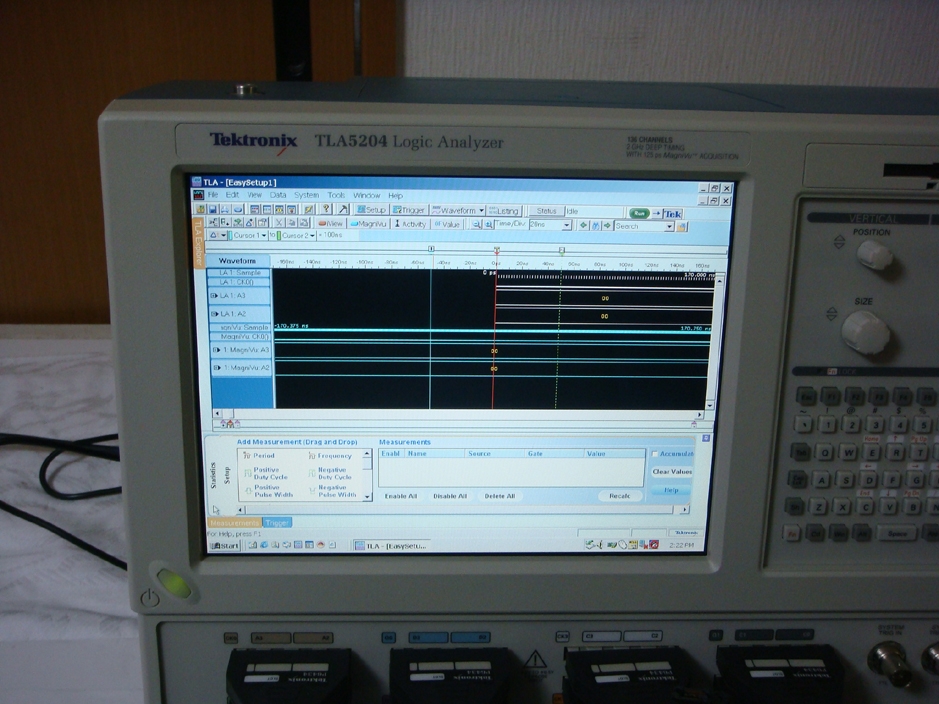
Task: Click the Disable All button
Action: click(450, 496)
